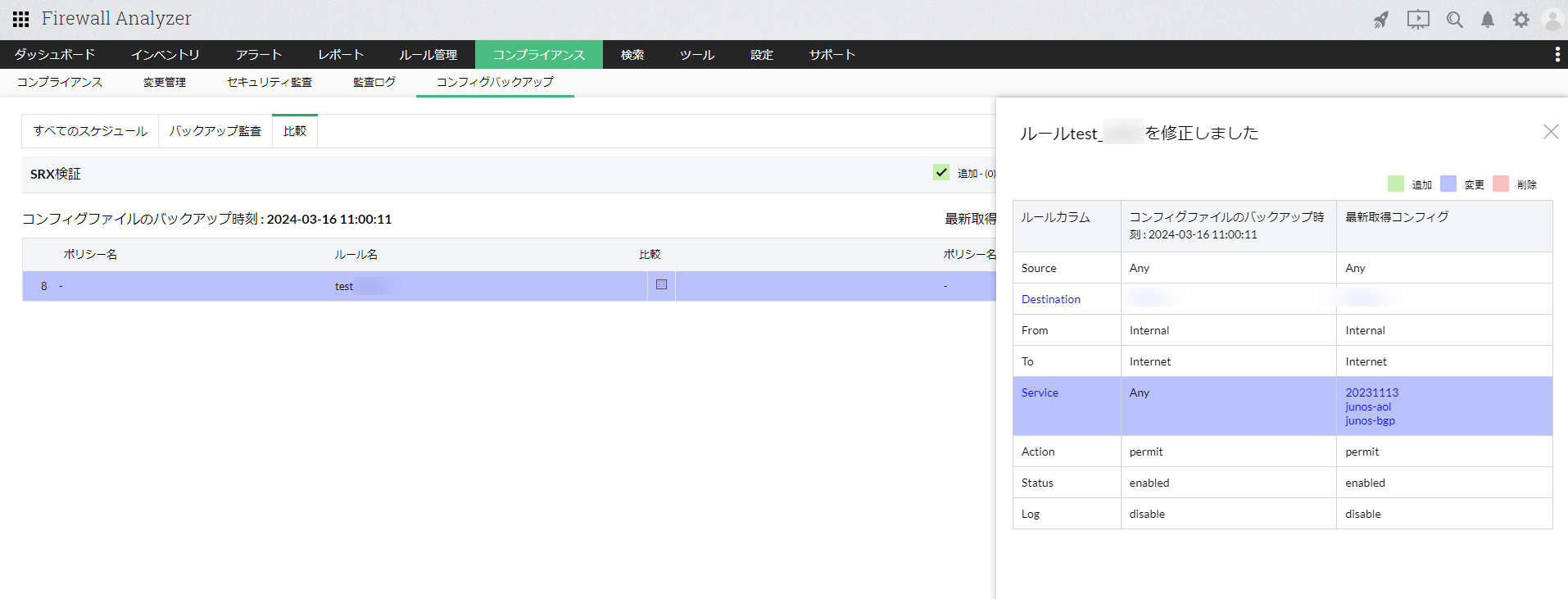The image size is (1568, 599).
Task: Go to the ダッシュボード menu
Action: coord(55,55)
